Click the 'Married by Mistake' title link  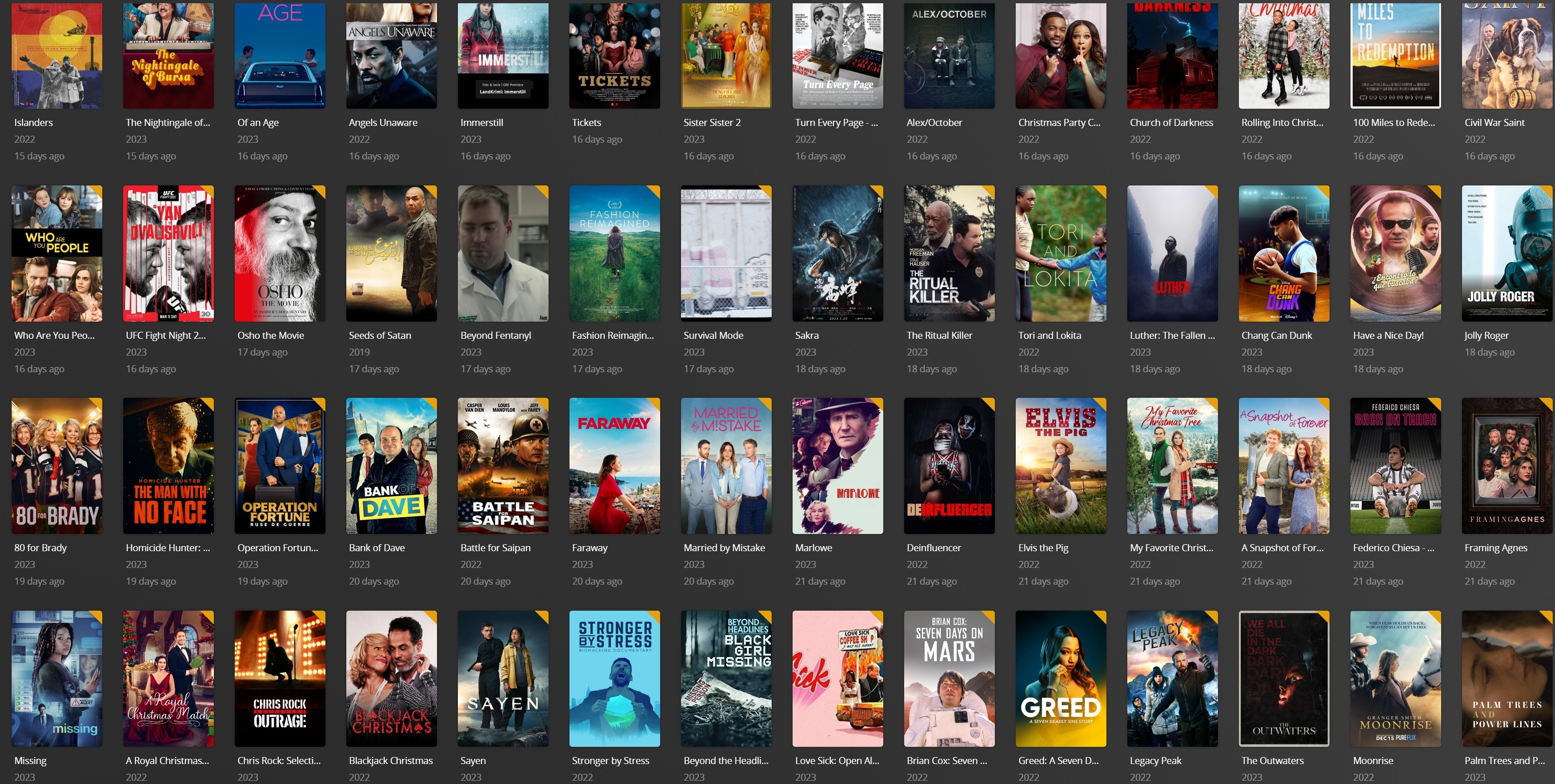724,548
